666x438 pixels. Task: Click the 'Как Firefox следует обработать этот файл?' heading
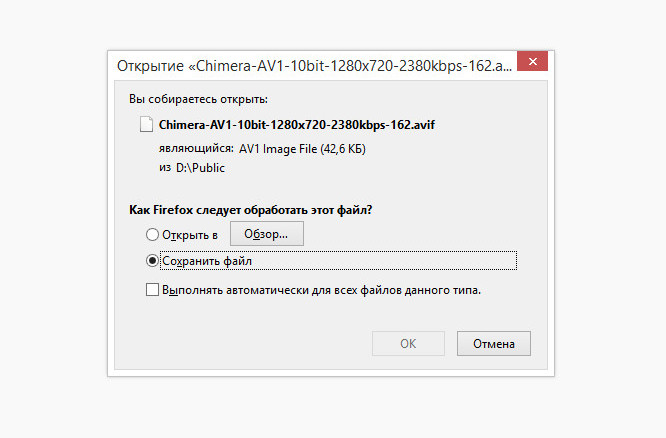(x=251, y=210)
